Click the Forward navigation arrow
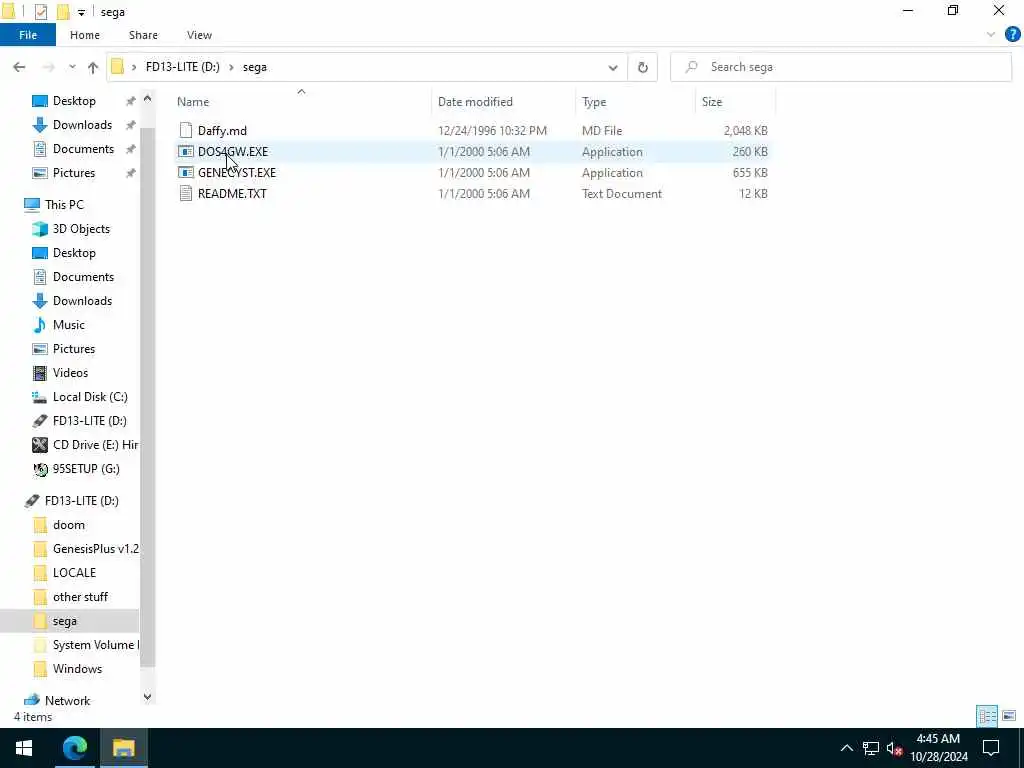Viewport: 1024px width, 768px height. tap(48, 67)
